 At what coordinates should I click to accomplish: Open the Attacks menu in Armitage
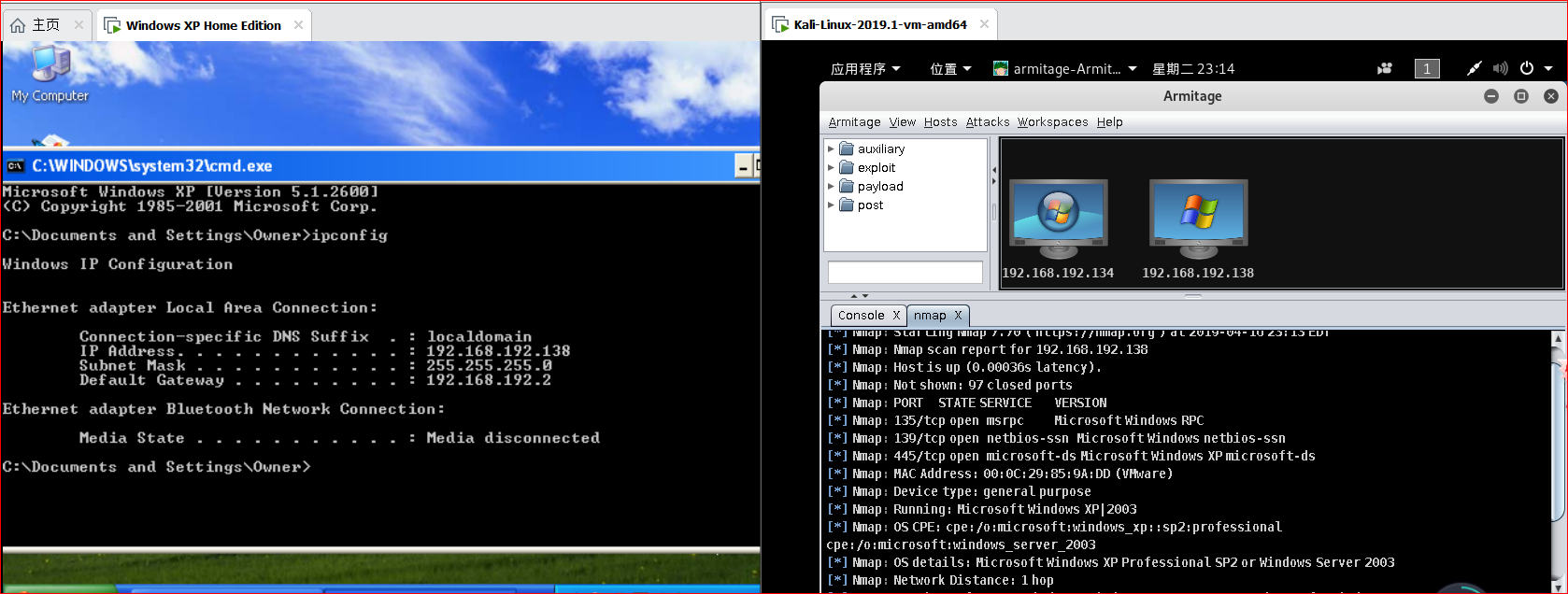point(988,122)
